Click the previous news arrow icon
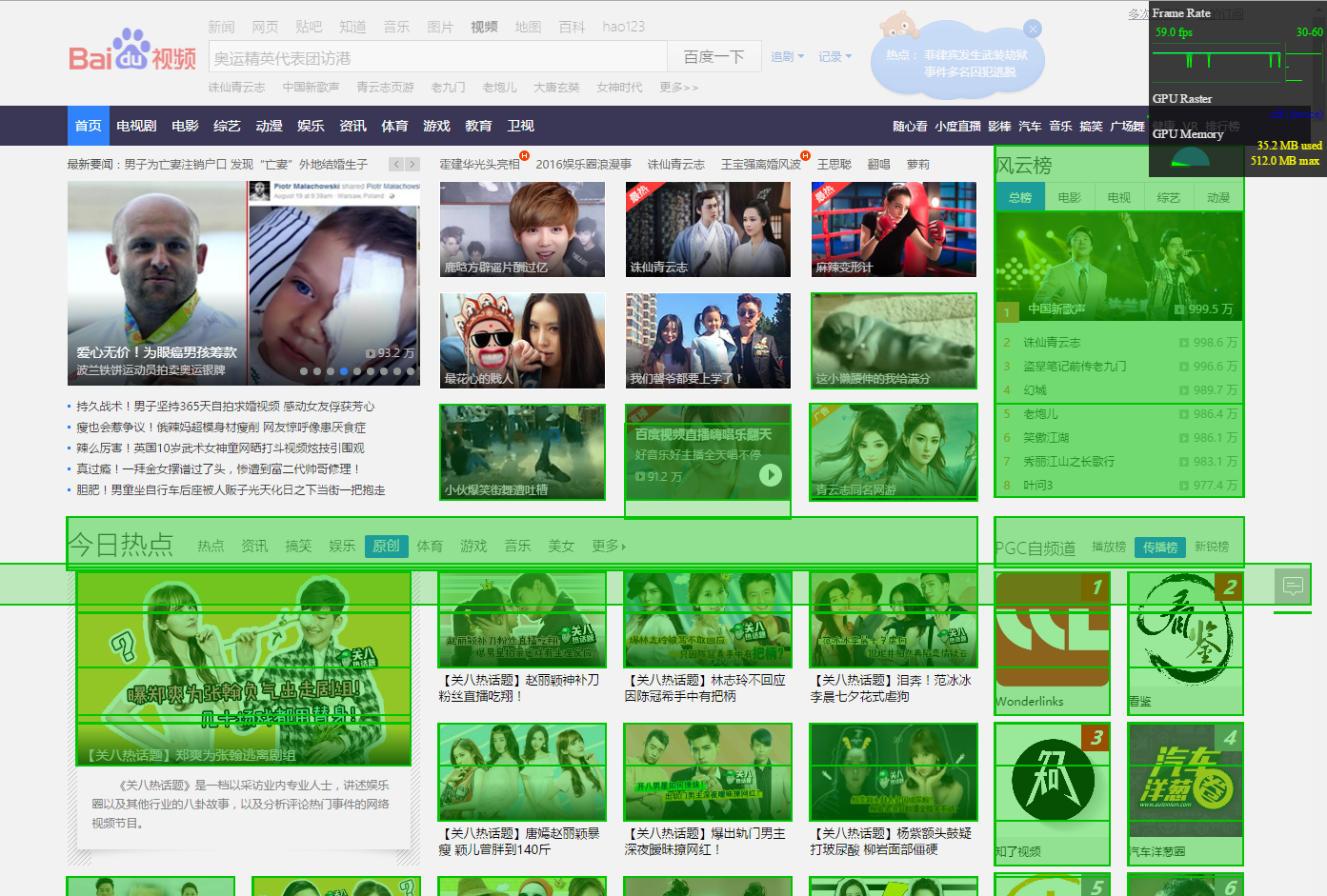Viewport: 1327px width, 896px height. pyautogui.click(x=396, y=164)
